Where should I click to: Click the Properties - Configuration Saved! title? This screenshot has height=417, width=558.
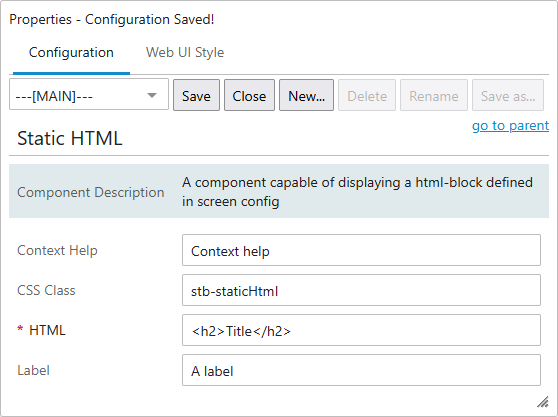click(112, 19)
